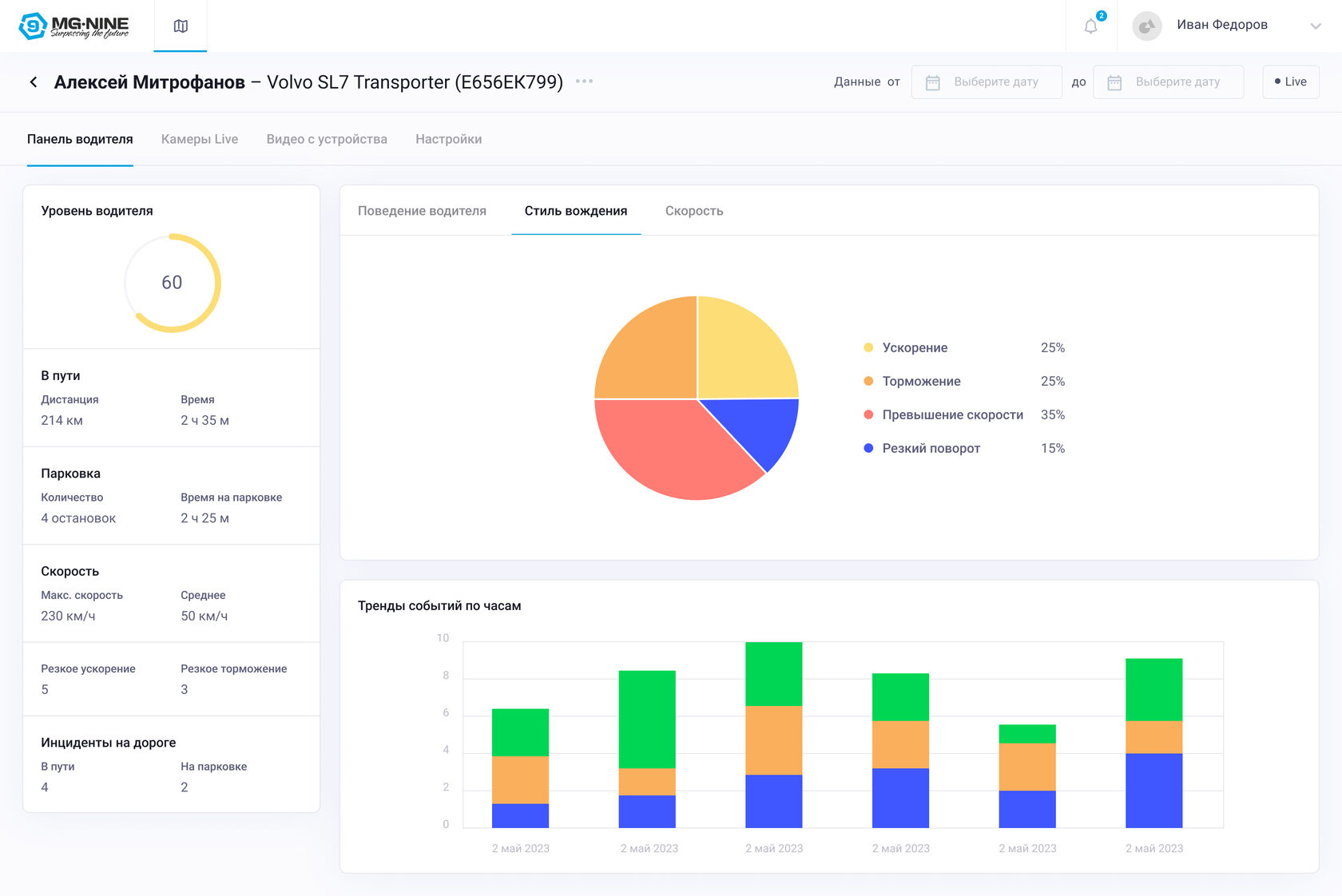Screen dimensions: 1342x896
Task: Click Иван Федоров's avatar
Action: click(1147, 26)
